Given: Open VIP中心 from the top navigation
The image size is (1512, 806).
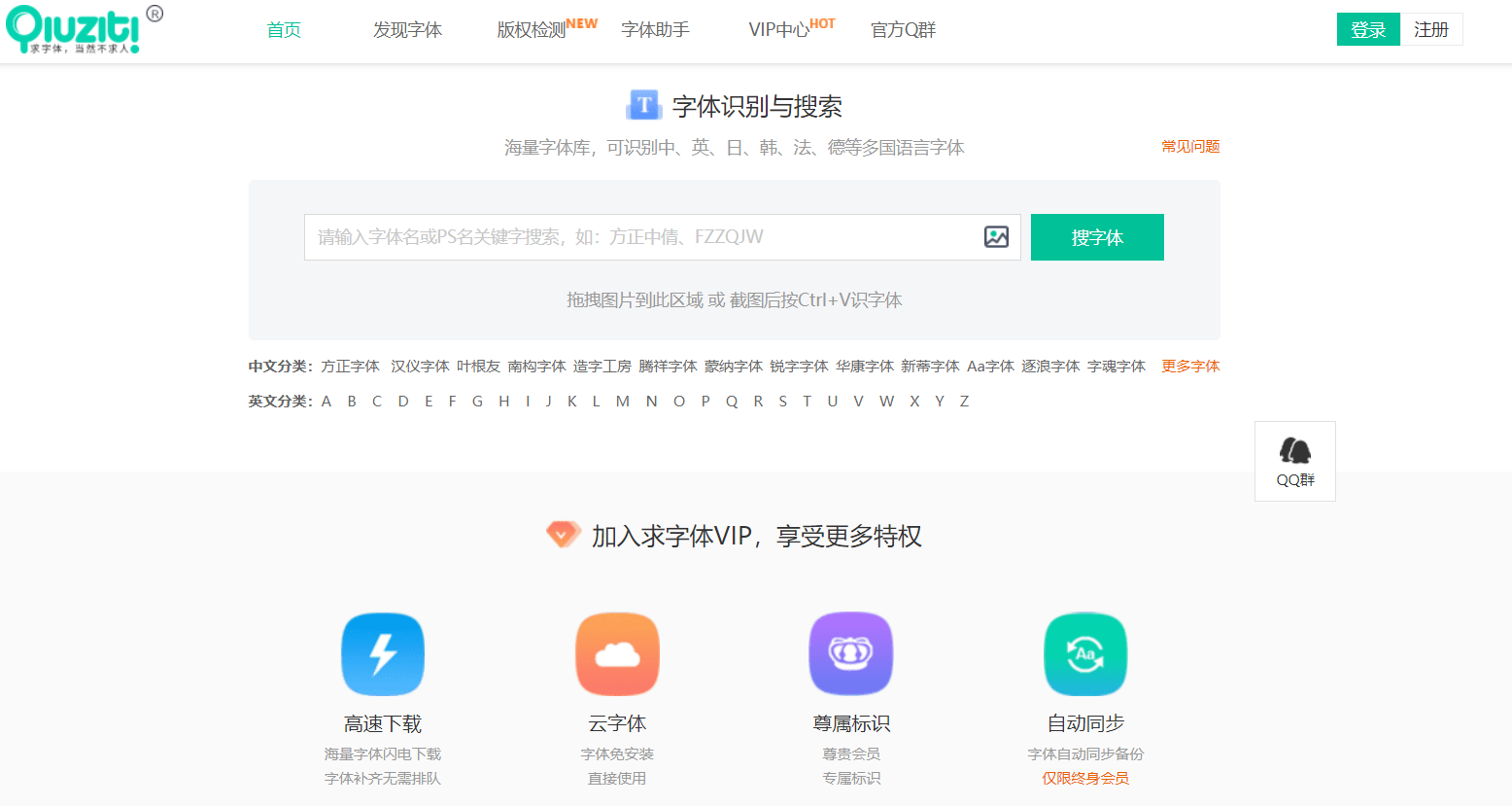Looking at the screenshot, I should [x=778, y=30].
